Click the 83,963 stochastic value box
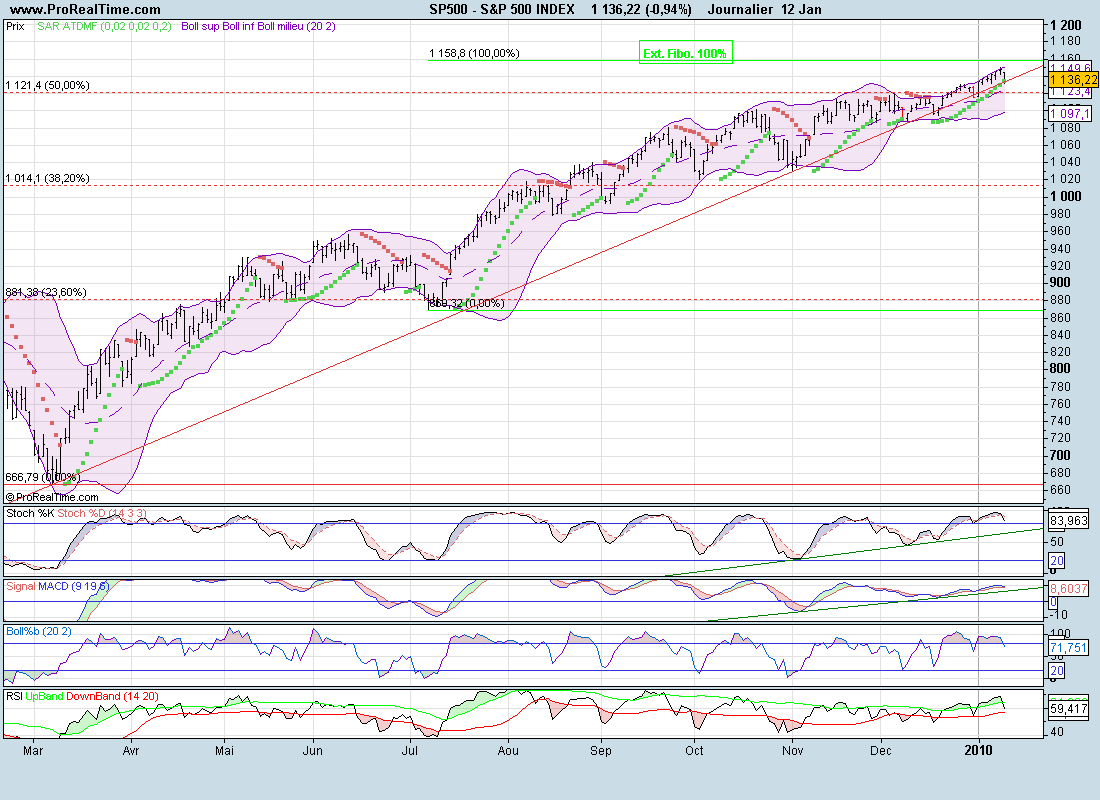This screenshot has height=800, width=1100. tap(1068, 521)
